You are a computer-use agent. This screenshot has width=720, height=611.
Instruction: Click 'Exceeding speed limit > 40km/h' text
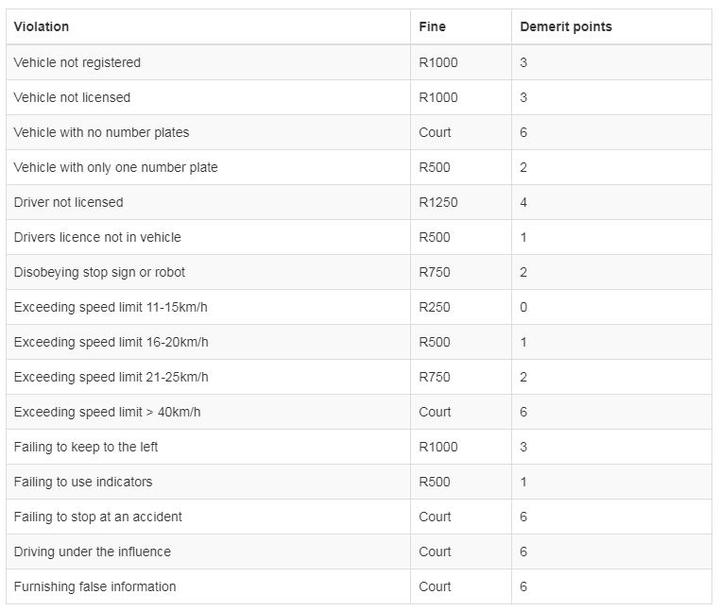pyautogui.click(x=107, y=412)
